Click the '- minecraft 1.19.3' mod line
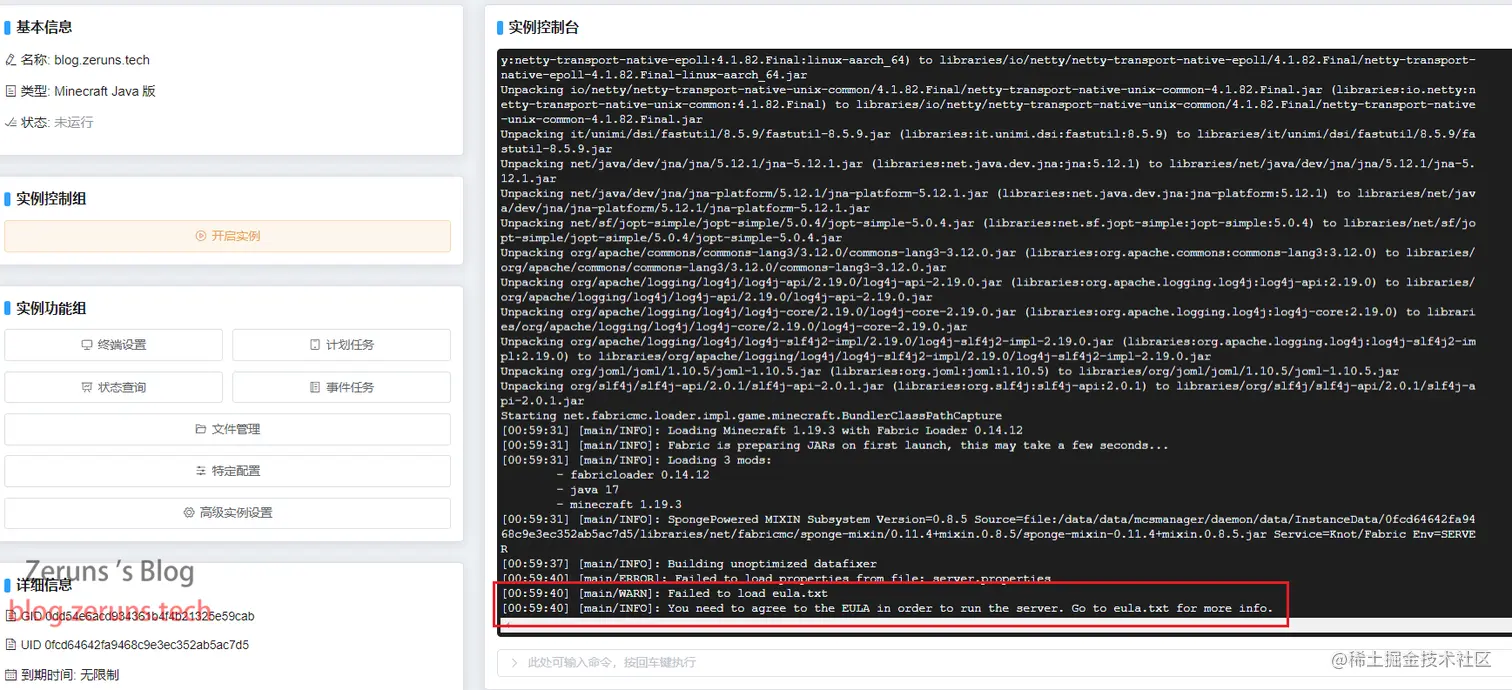The width and height of the screenshot is (1512, 690). pyautogui.click(x=619, y=504)
